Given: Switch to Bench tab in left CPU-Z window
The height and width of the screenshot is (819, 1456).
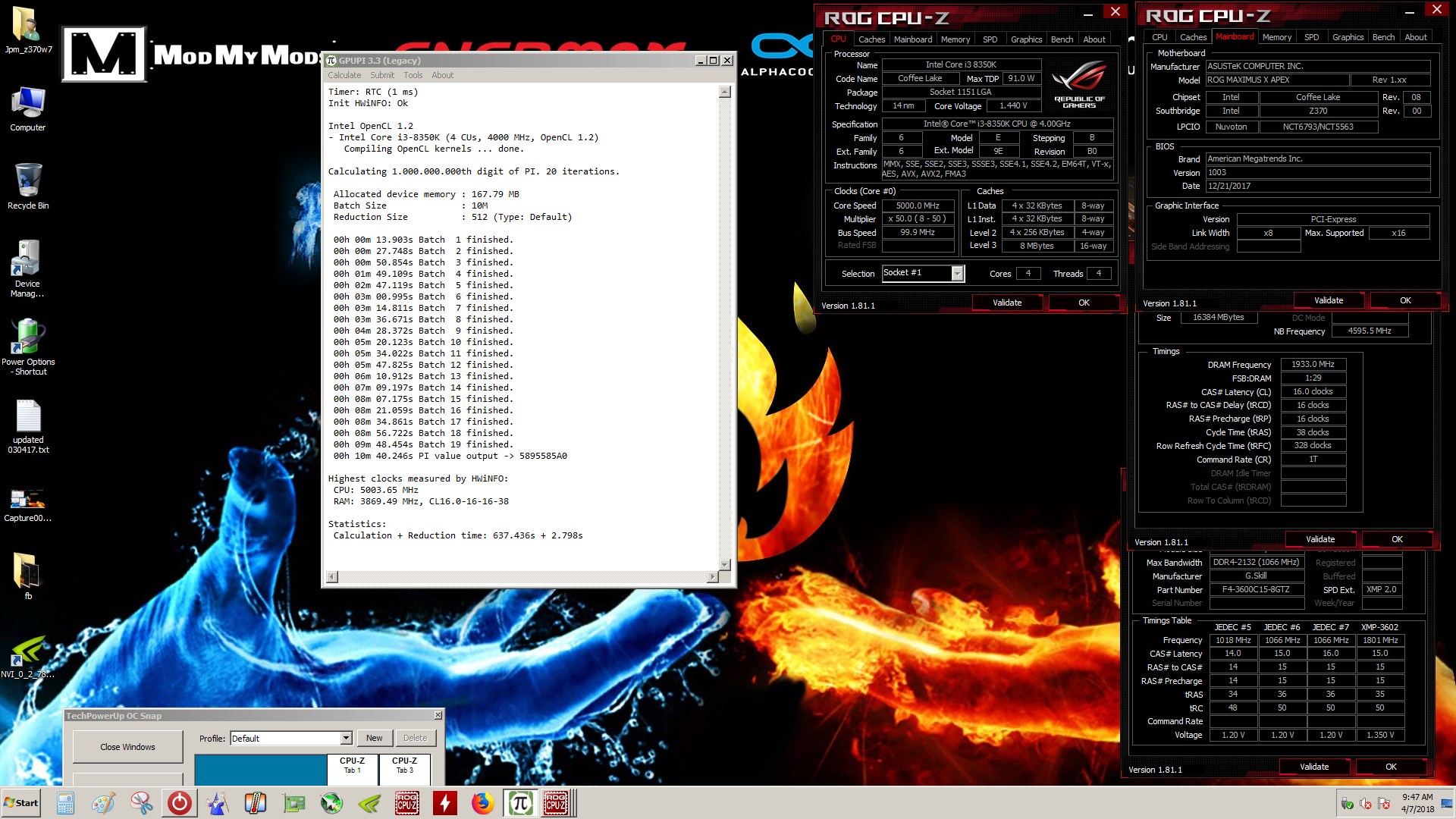Looking at the screenshot, I should (x=1062, y=39).
